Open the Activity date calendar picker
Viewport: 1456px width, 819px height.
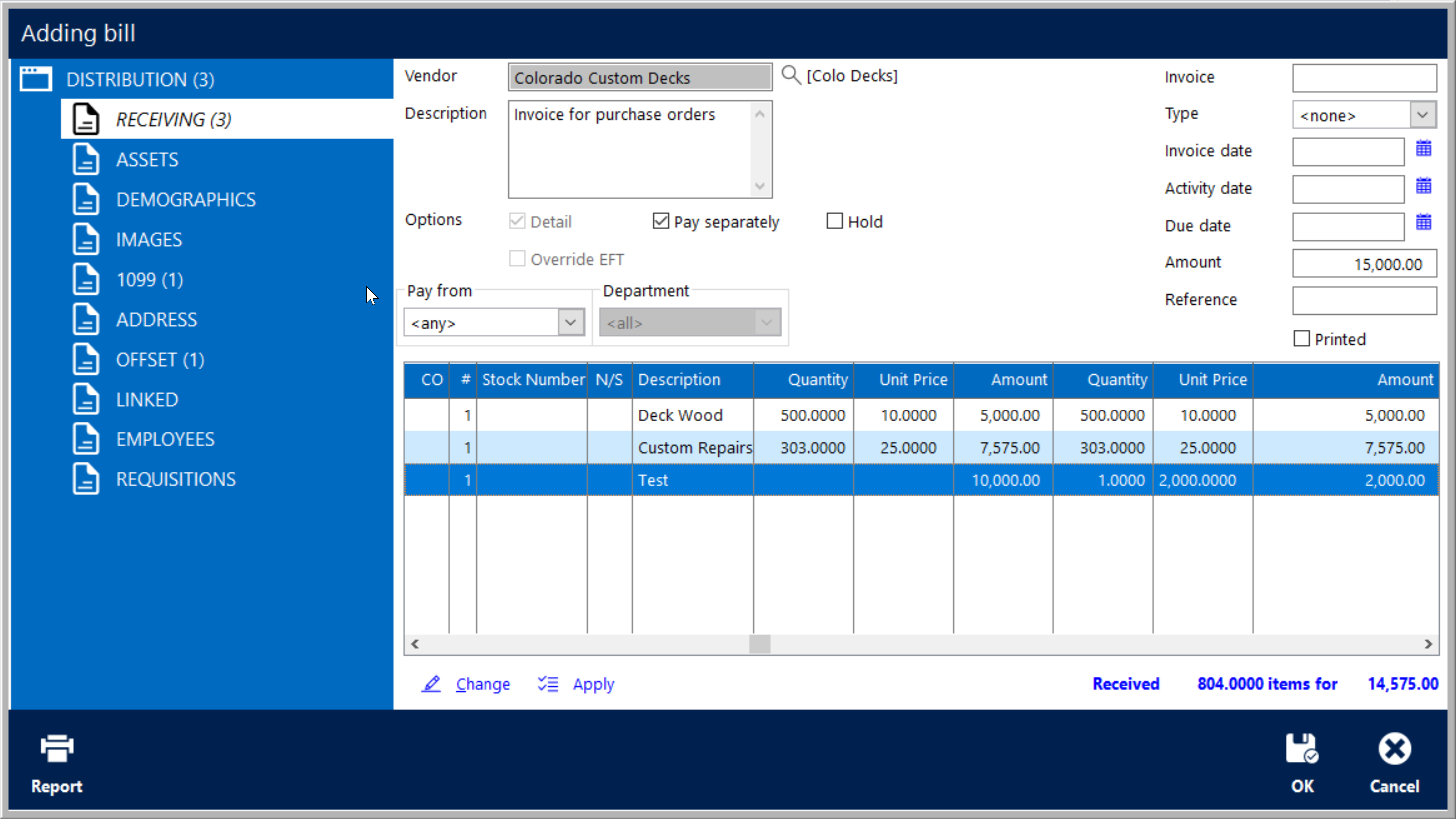point(1423,186)
